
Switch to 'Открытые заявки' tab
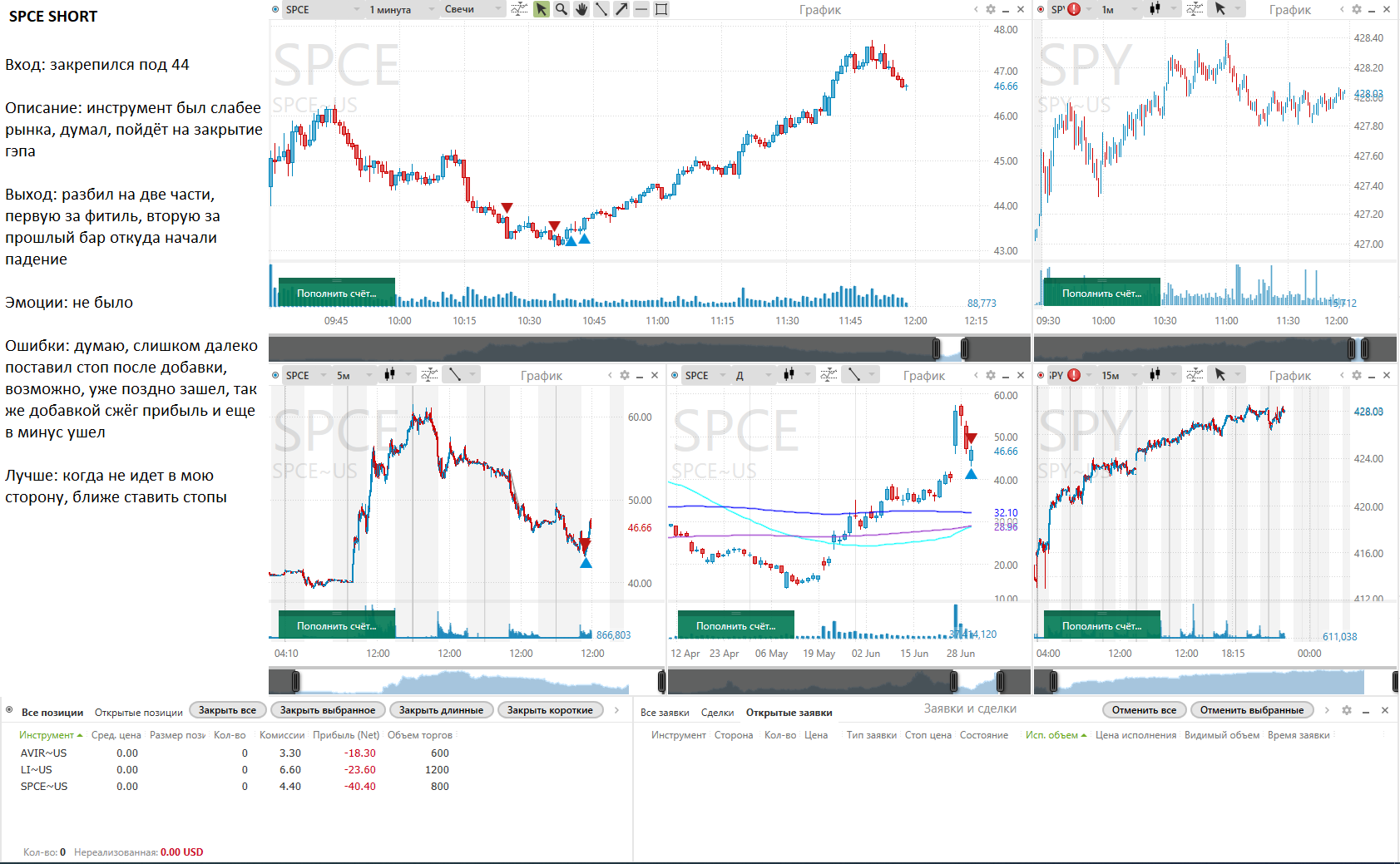pyautogui.click(x=789, y=713)
